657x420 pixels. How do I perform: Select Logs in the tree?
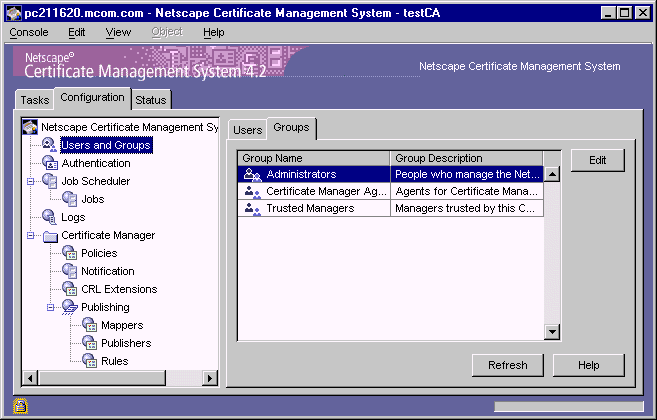point(73,217)
